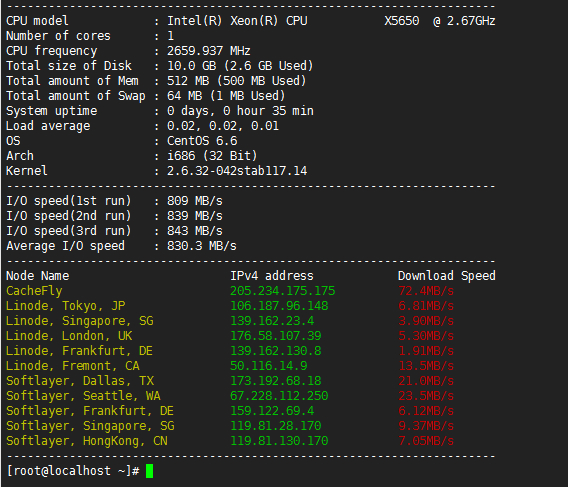Click the Download Speed column header
This screenshot has height=487, width=568.
click(447, 276)
